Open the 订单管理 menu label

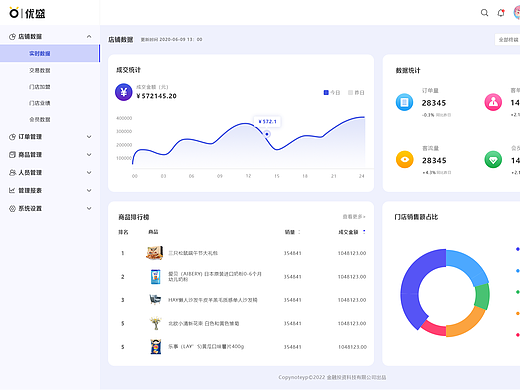coord(30,137)
